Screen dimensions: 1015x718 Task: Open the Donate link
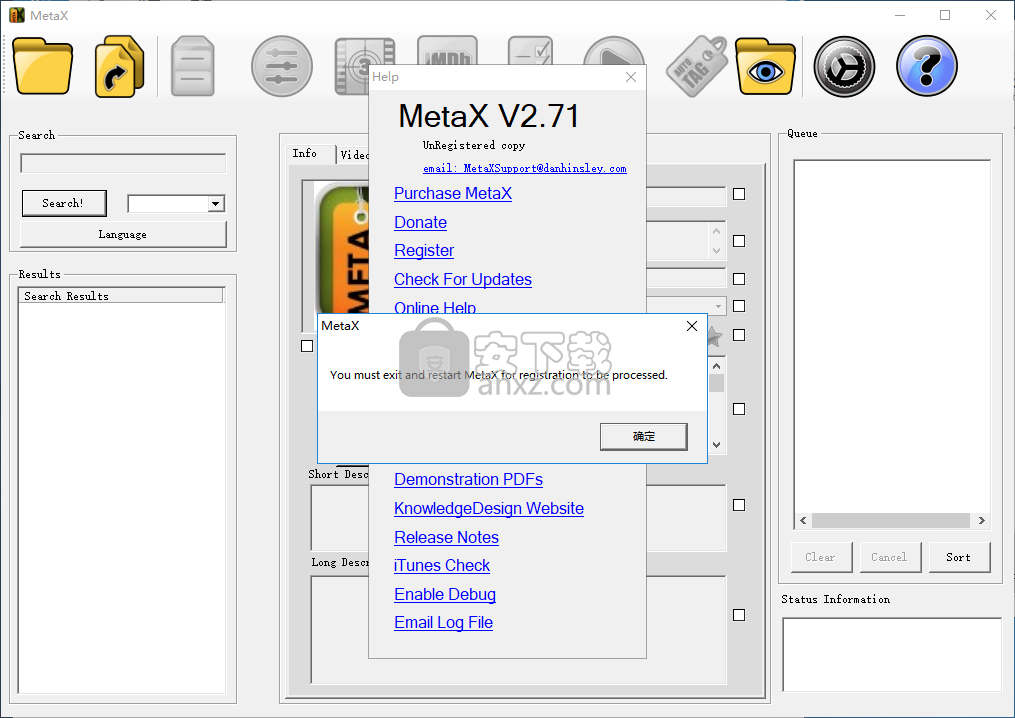click(421, 223)
